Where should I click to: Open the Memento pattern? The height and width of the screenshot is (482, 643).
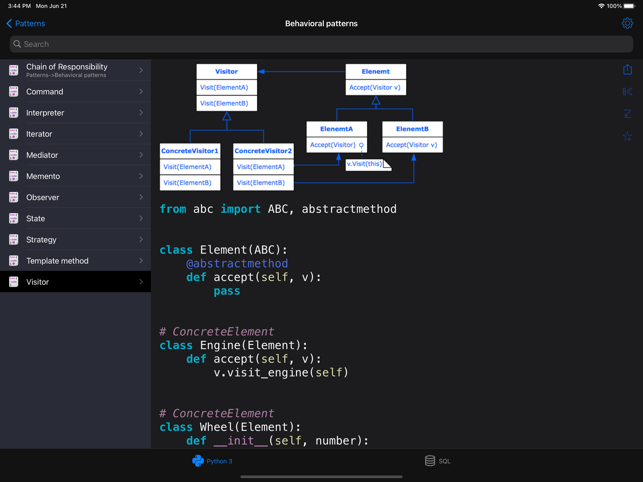coord(75,176)
